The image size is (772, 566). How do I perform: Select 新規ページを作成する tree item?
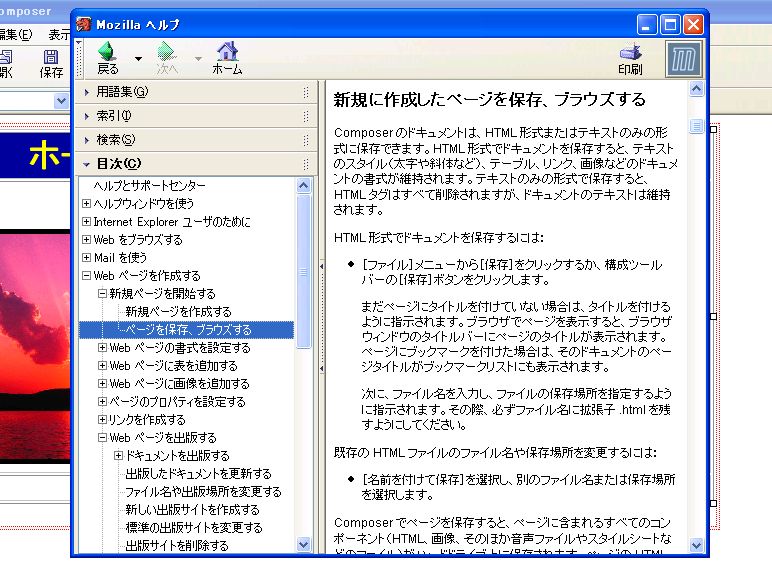point(178,312)
